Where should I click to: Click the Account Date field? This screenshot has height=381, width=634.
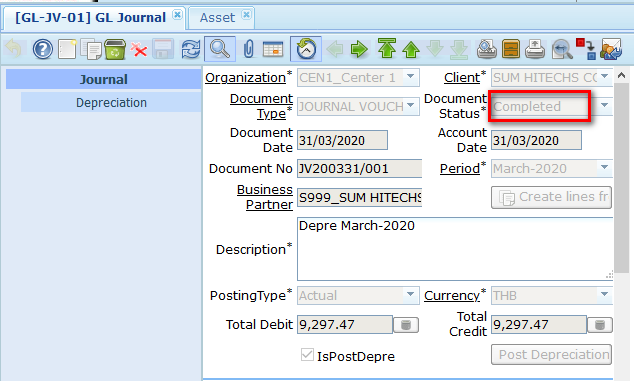[536, 140]
